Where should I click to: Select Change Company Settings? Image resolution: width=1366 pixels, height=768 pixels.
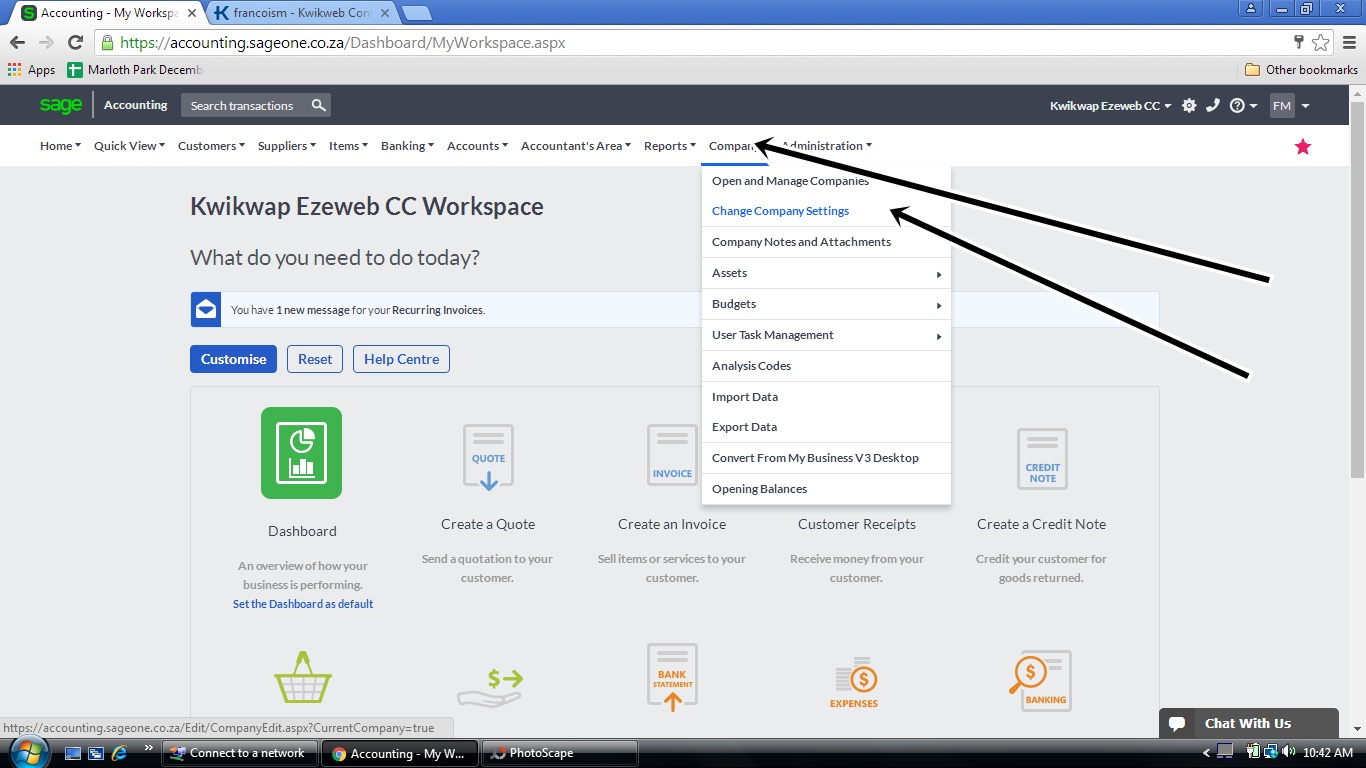[x=826, y=211]
